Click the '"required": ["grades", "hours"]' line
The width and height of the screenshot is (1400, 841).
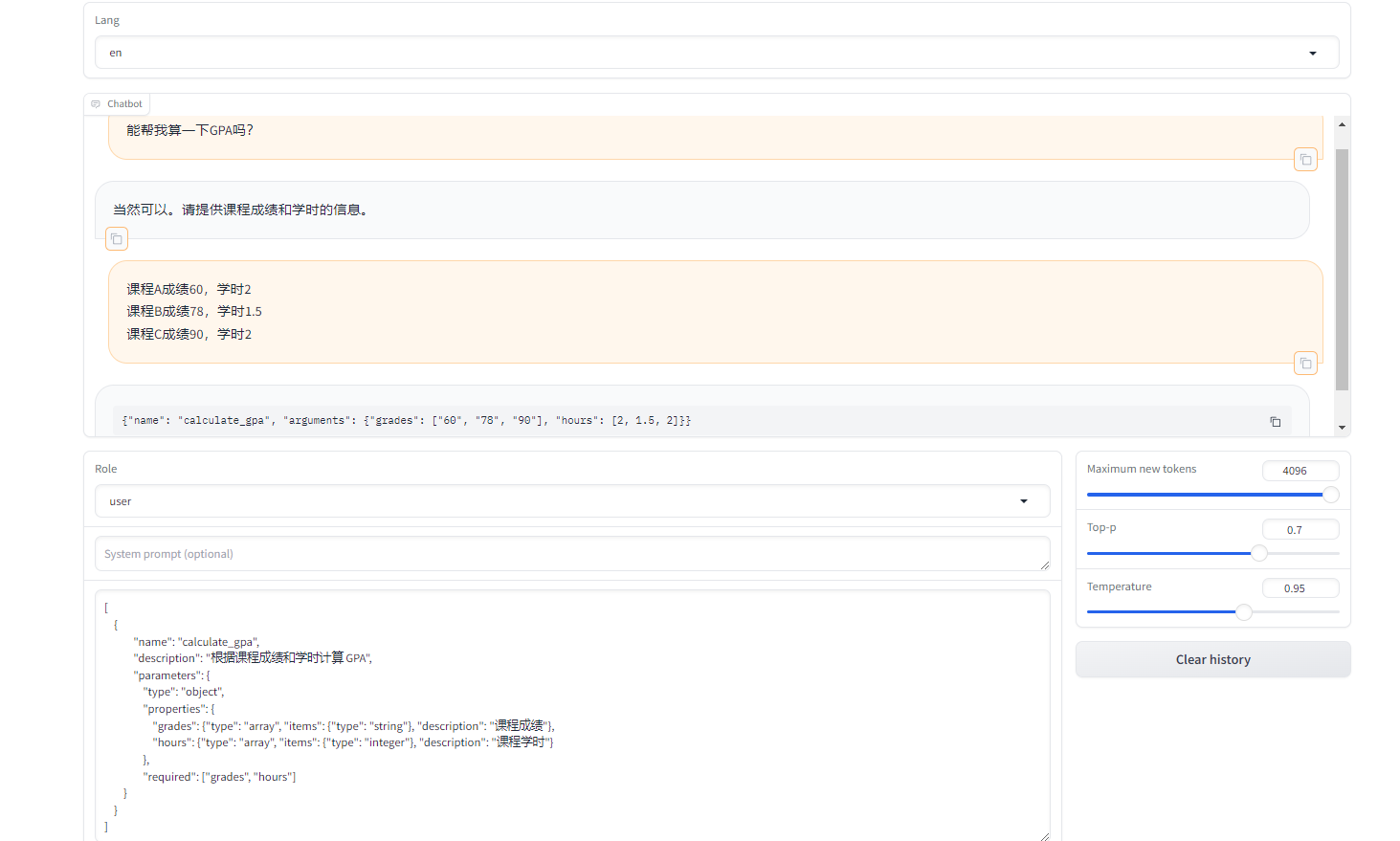(219, 777)
